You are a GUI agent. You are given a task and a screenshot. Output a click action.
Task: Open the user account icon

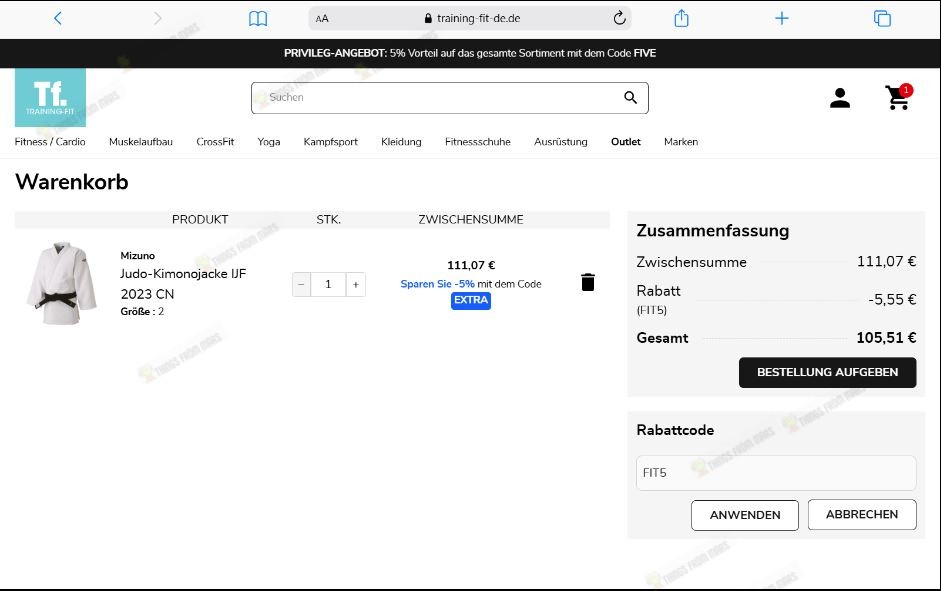[840, 98]
